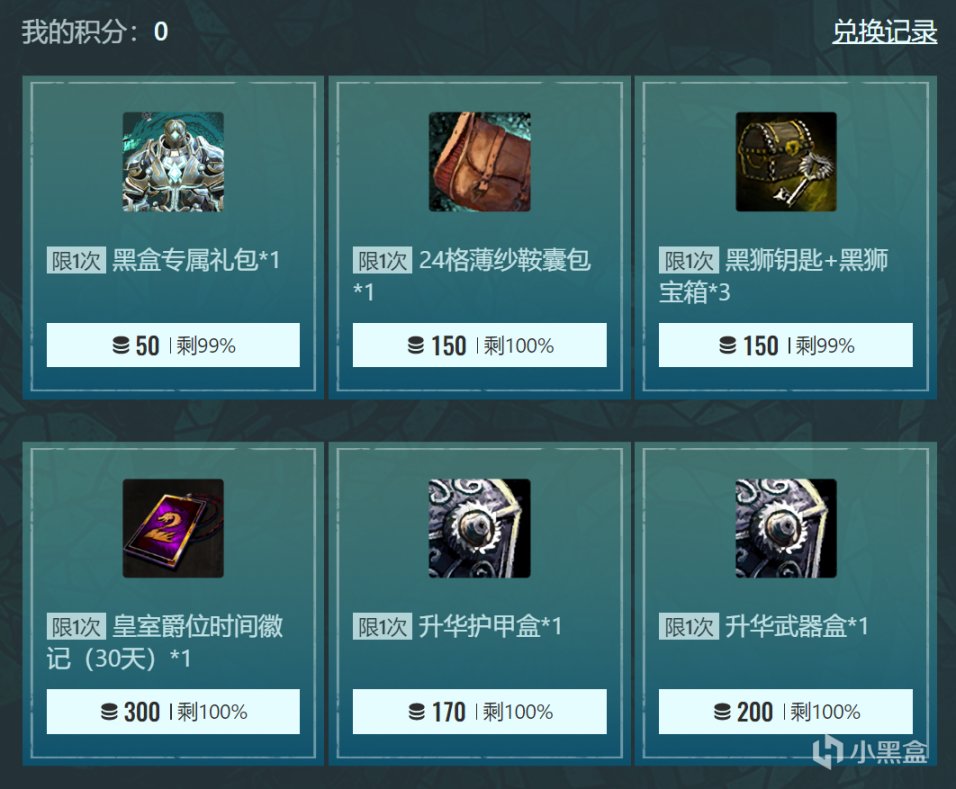Redeem 升华武器盒 for 200 points
The height and width of the screenshot is (789, 956).
tap(785, 712)
